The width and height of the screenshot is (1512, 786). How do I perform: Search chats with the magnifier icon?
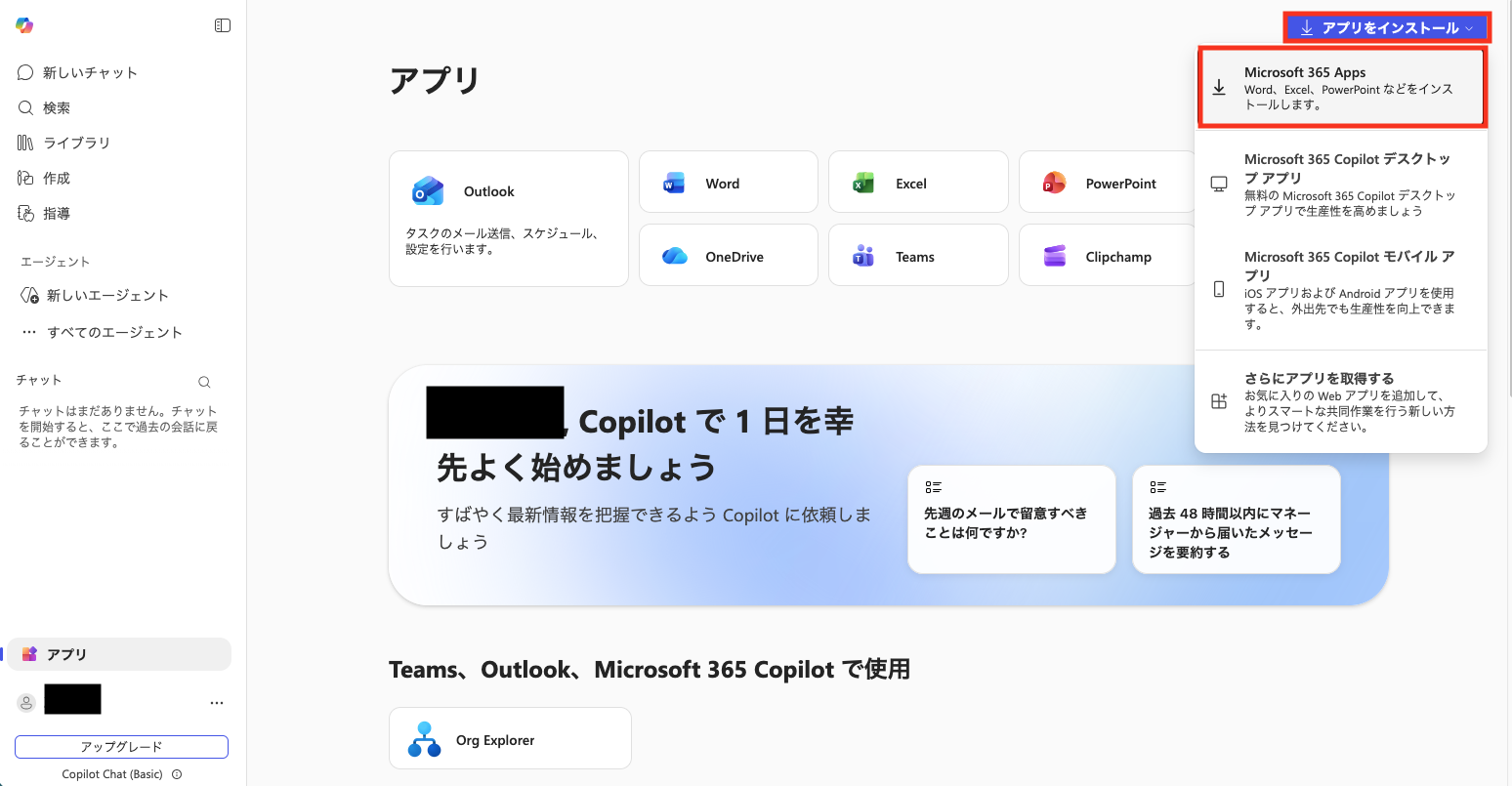[x=204, y=382]
